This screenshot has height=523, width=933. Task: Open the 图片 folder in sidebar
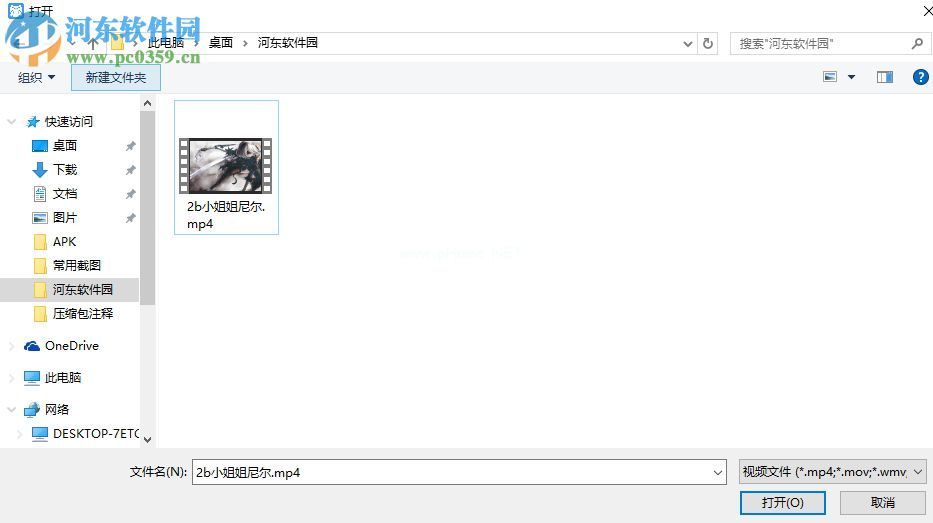(65, 218)
